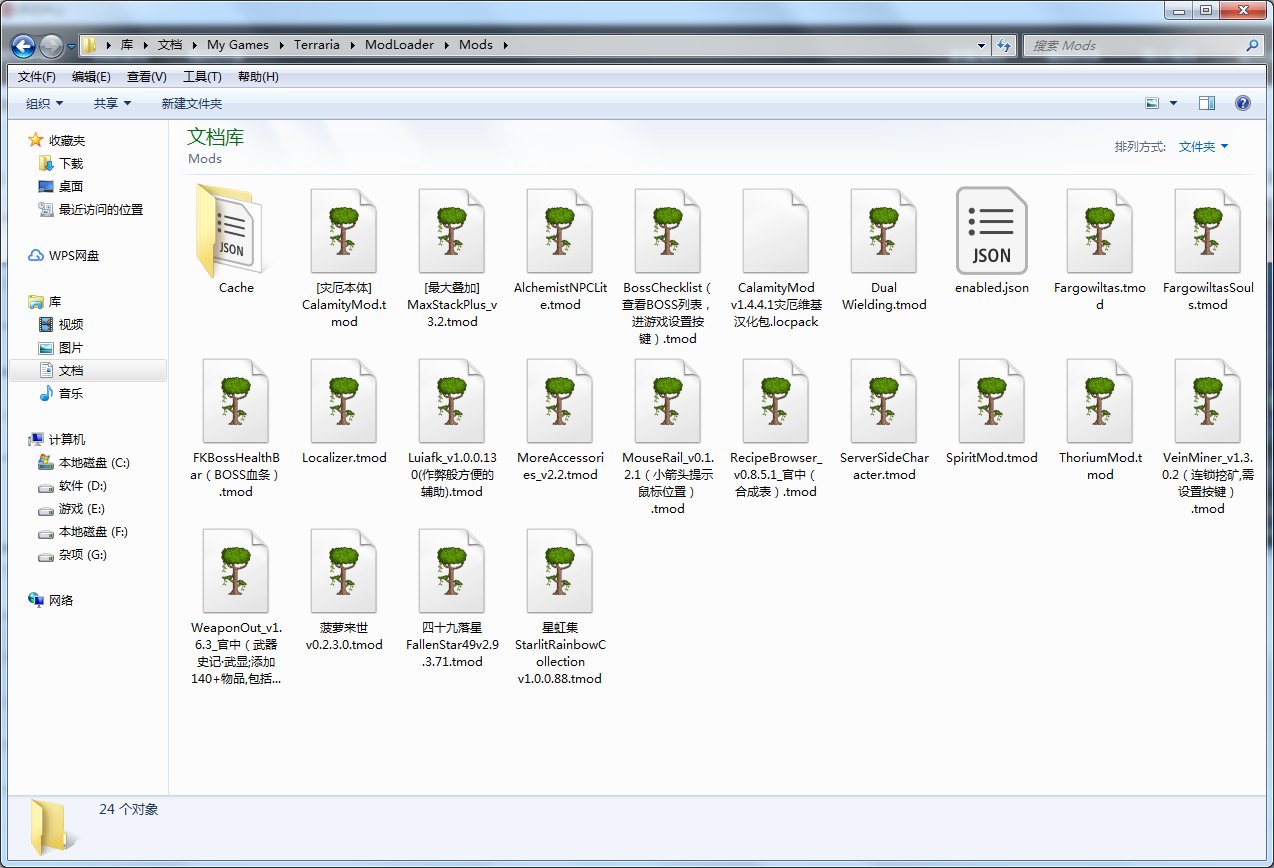
Task: Select FargowiltasSouls.tmod file icon
Action: (1208, 231)
